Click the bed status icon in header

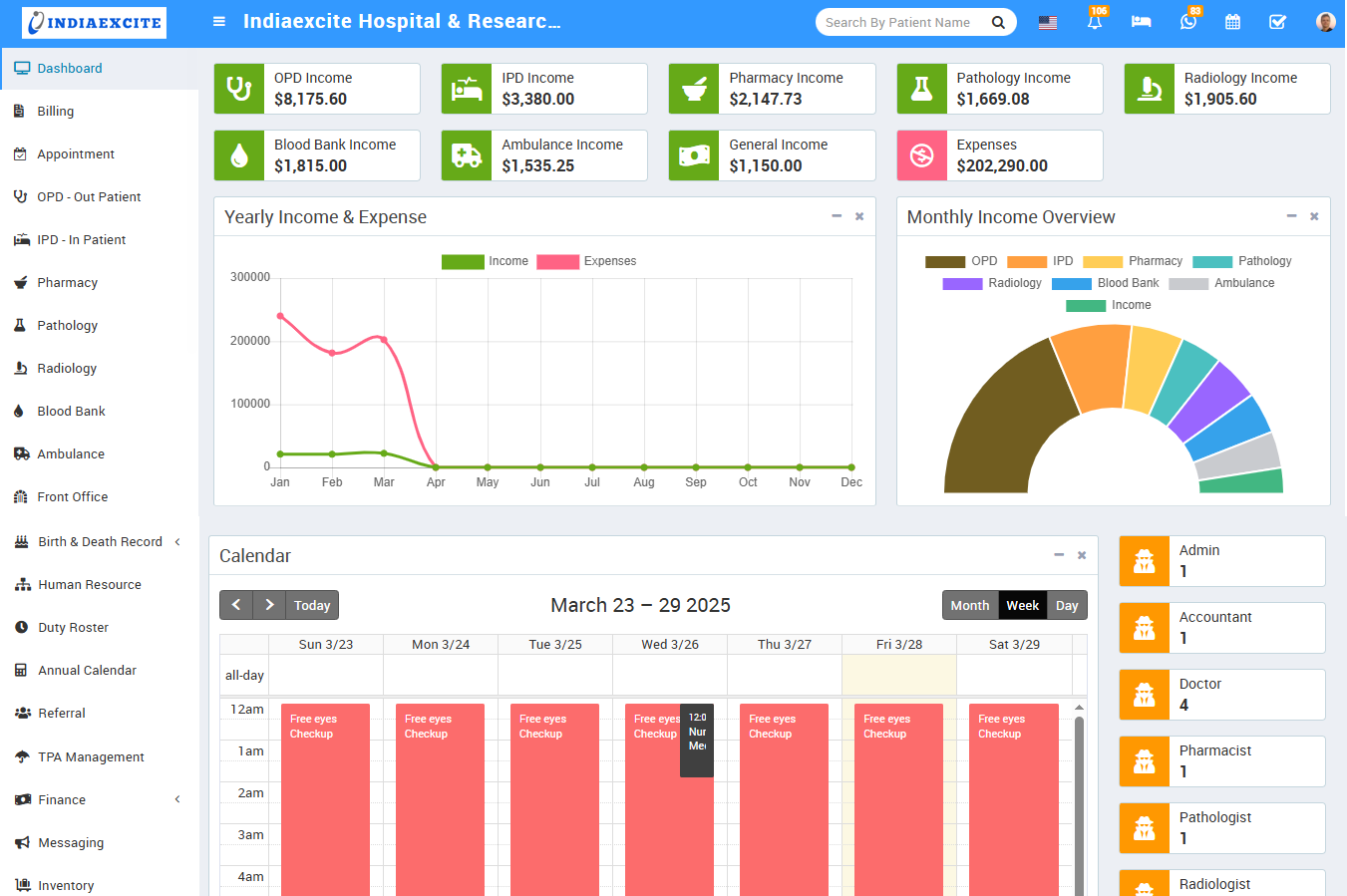pyautogui.click(x=1142, y=22)
